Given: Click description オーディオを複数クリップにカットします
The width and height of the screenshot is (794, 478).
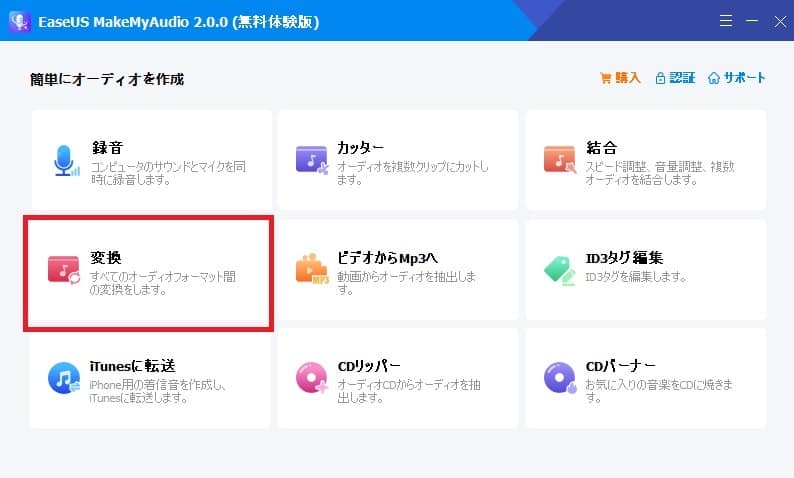Looking at the screenshot, I should pyautogui.click(x=413, y=173).
